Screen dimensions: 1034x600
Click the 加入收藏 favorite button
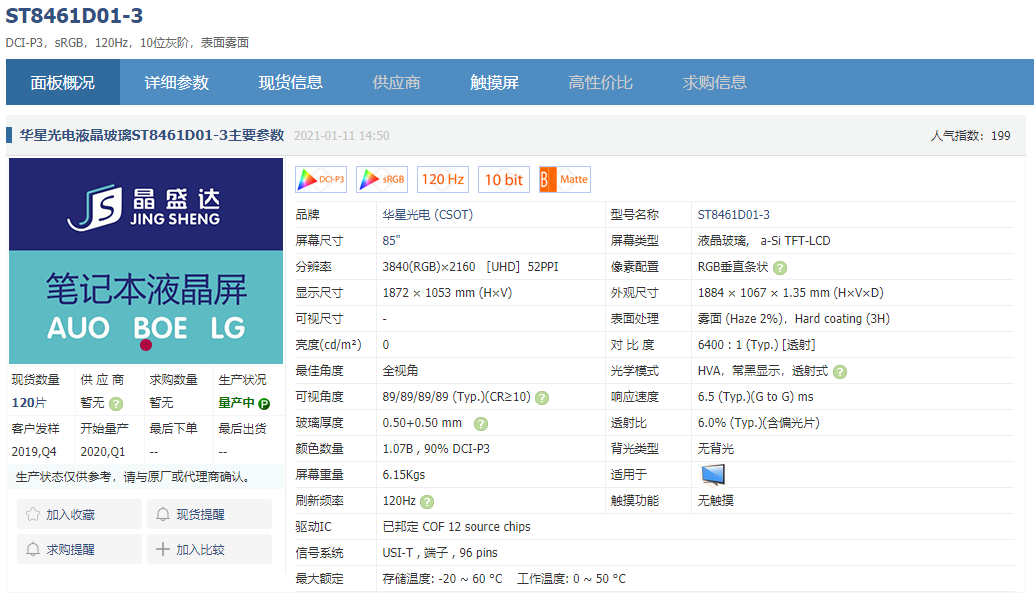pyautogui.click(x=79, y=513)
